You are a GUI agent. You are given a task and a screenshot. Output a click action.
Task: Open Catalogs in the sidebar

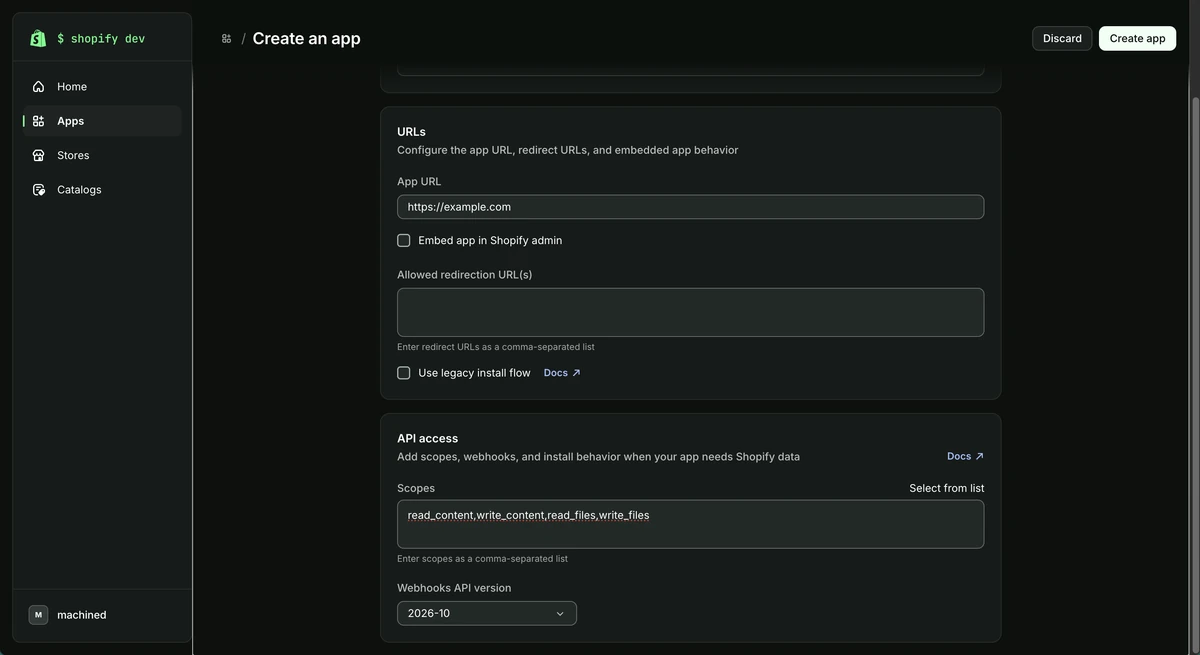[x=102, y=189]
